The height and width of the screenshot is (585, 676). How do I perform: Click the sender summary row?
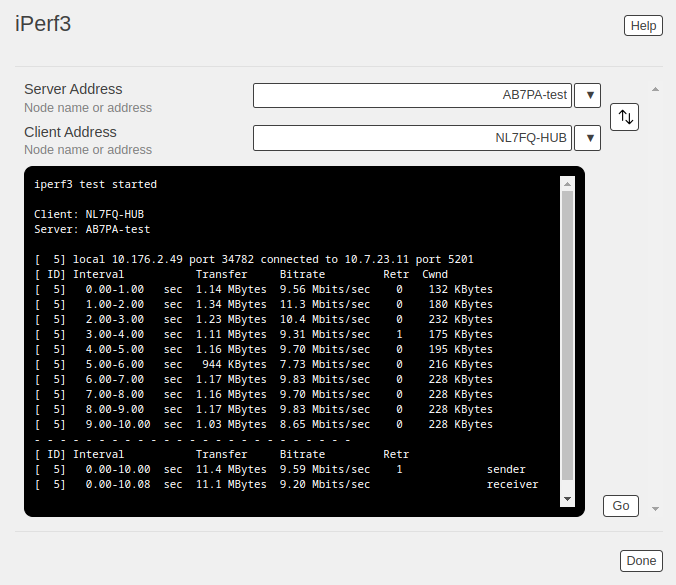pos(280,469)
